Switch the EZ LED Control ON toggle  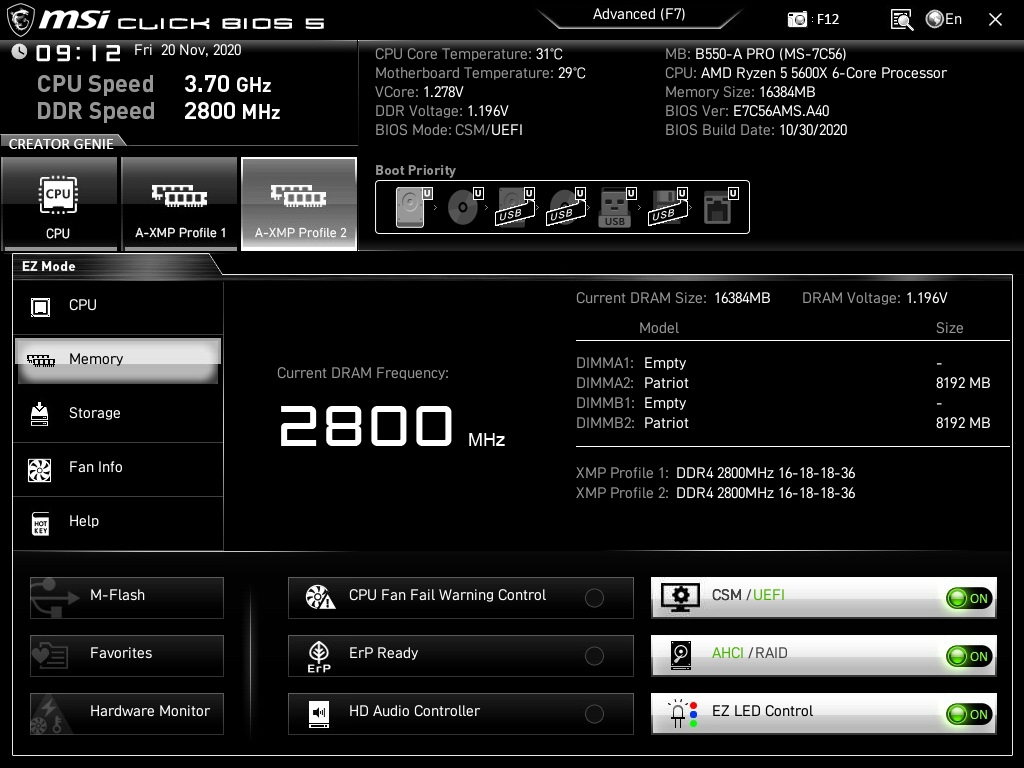[x=970, y=714]
